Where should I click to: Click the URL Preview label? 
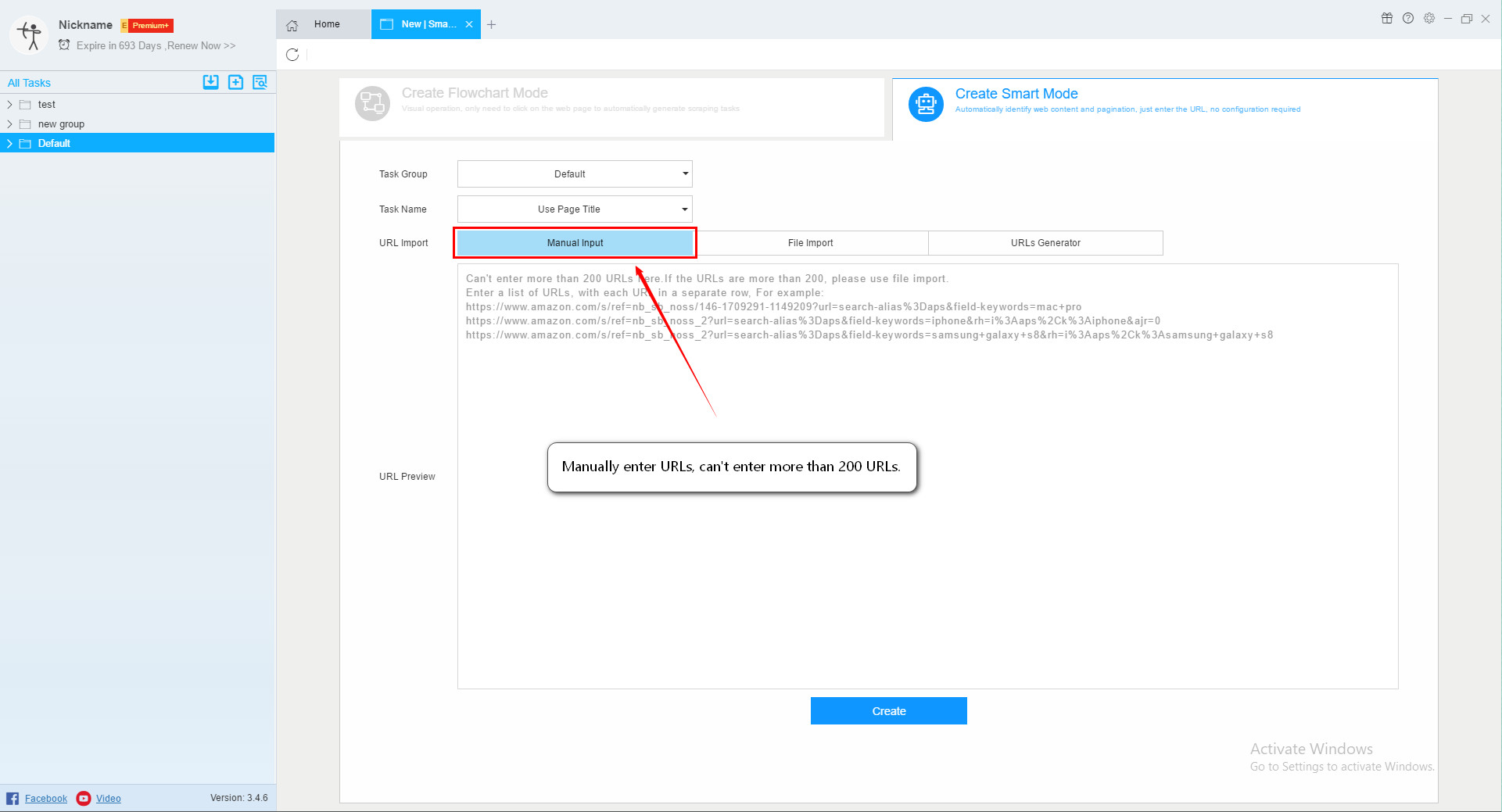click(x=407, y=477)
